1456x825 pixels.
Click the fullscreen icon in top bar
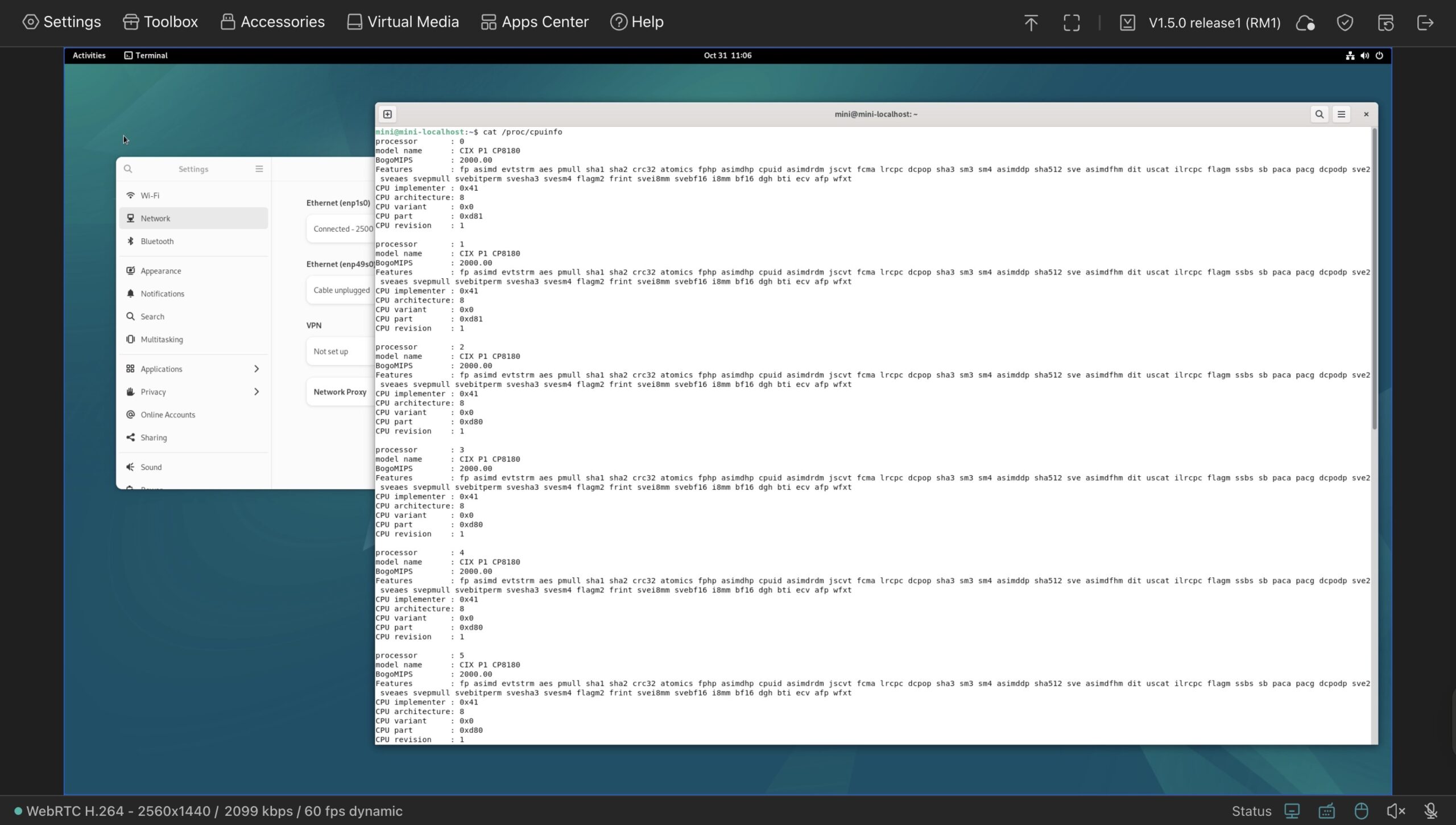(x=1072, y=23)
